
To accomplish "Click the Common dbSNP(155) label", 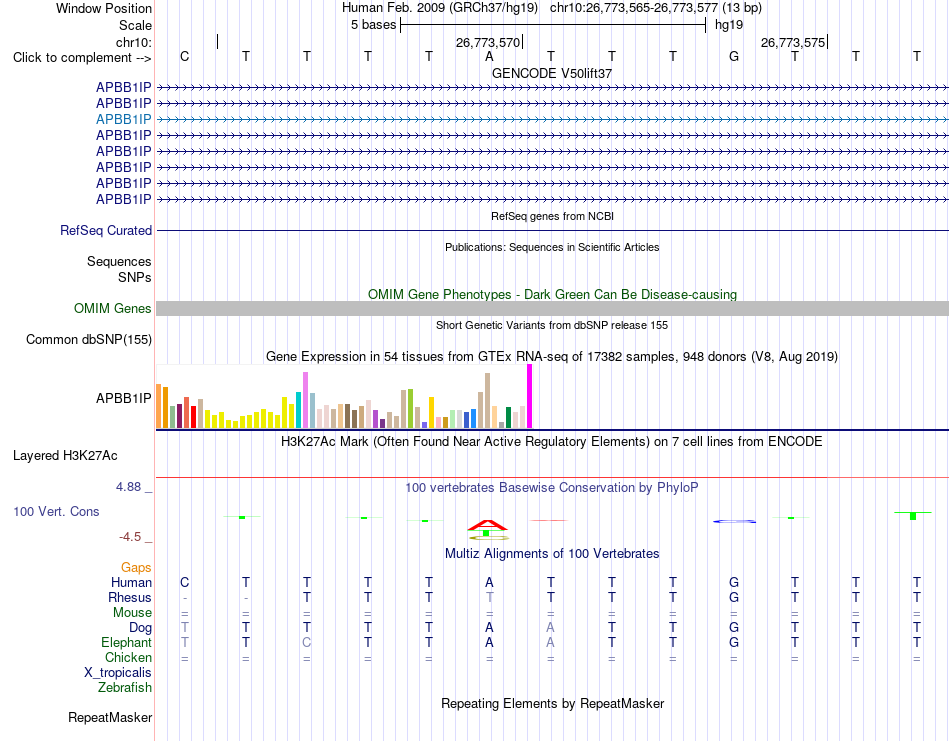I will (89, 339).
